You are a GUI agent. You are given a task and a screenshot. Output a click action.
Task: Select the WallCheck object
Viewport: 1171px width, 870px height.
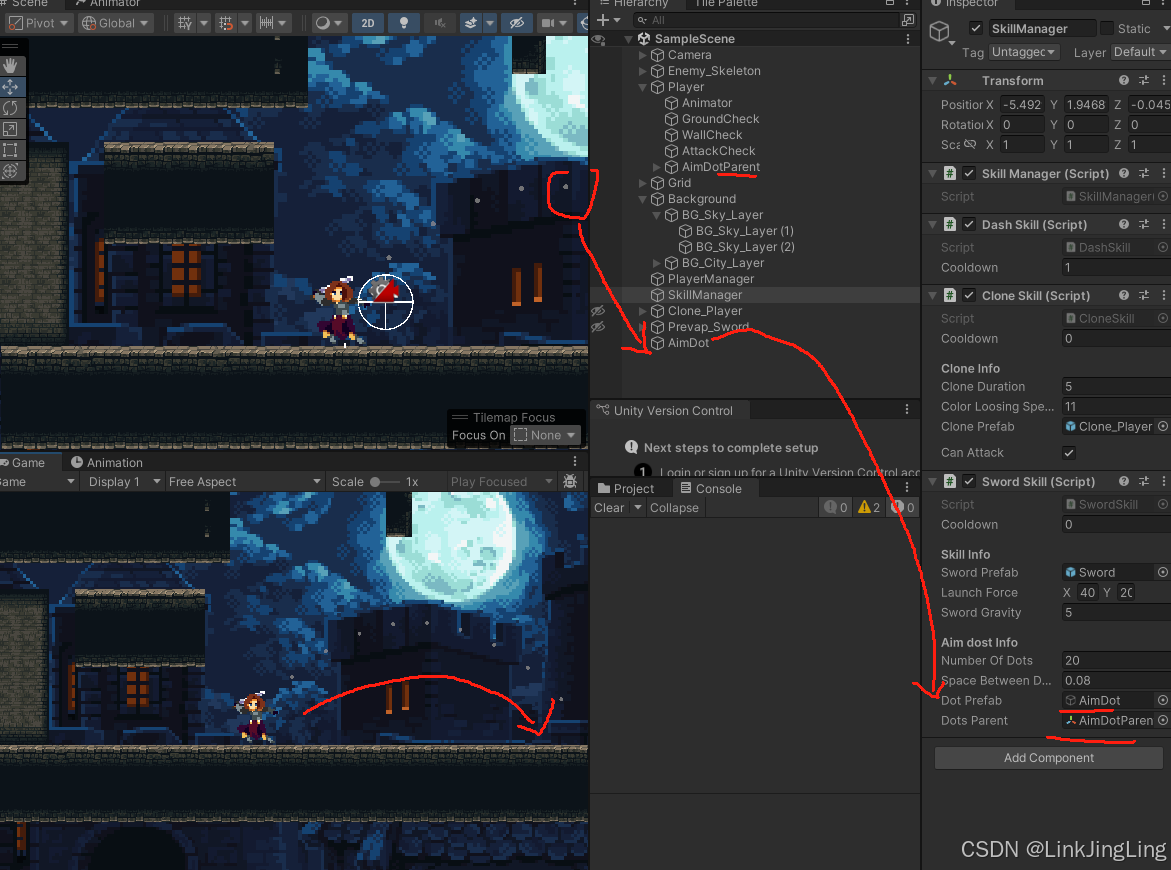[712, 135]
